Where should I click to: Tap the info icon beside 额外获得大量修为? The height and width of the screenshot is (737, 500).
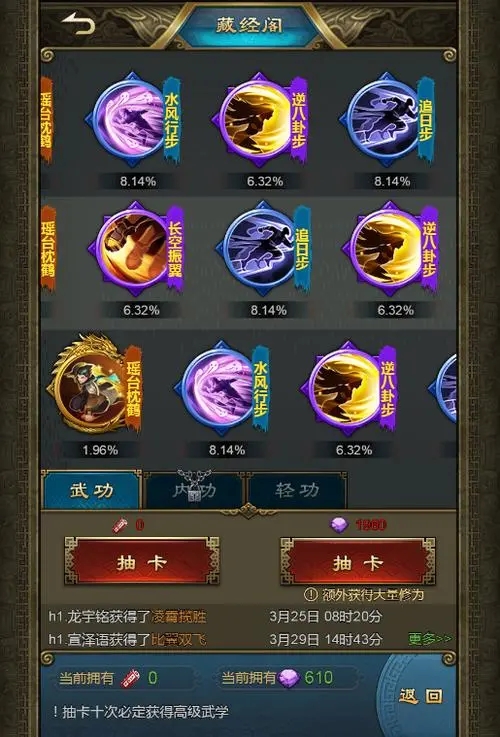[x=311, y=595]
